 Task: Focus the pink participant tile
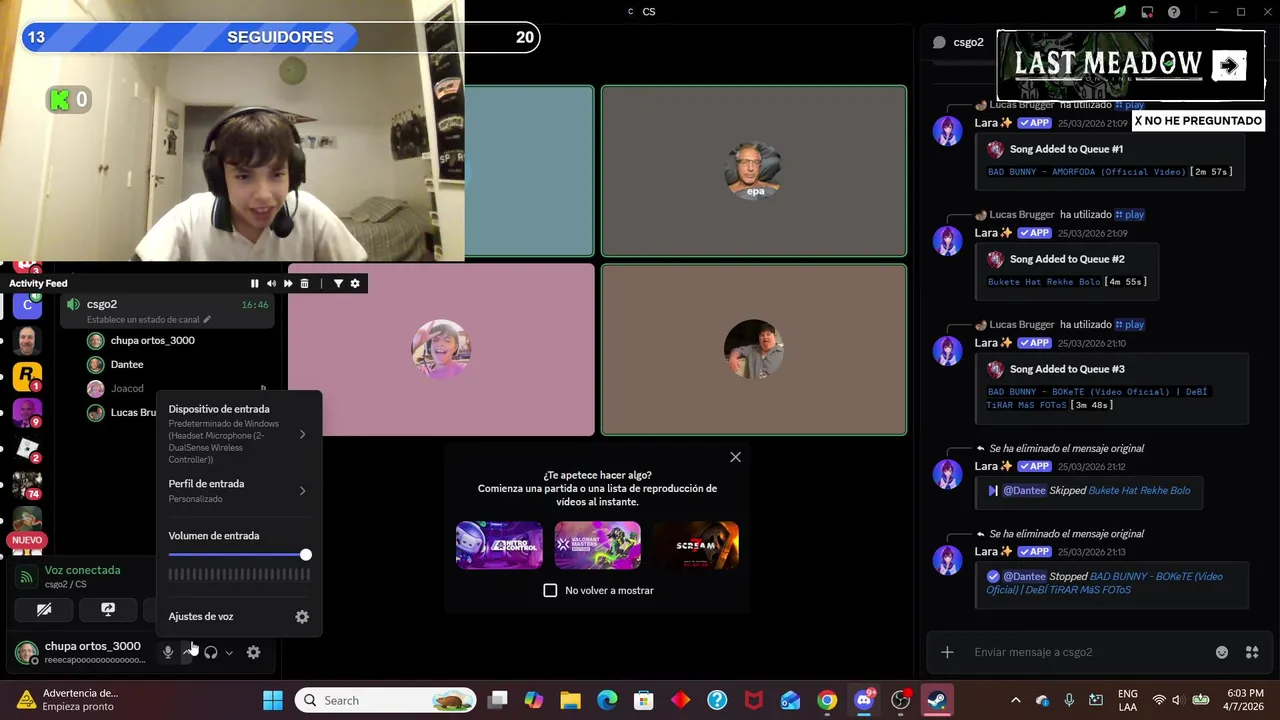(x=441, y=350)
